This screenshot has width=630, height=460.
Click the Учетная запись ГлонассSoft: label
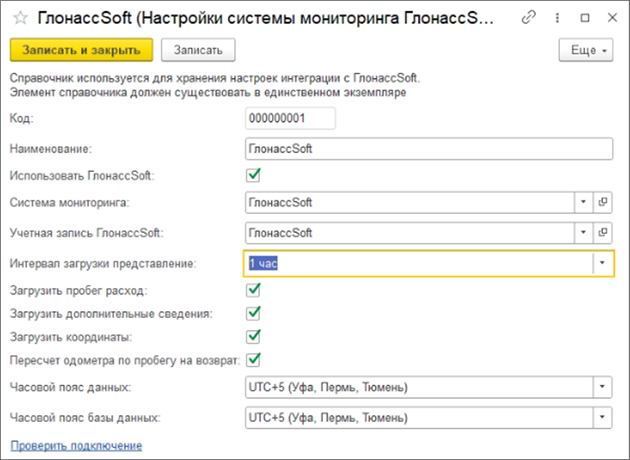click(86, 233)
